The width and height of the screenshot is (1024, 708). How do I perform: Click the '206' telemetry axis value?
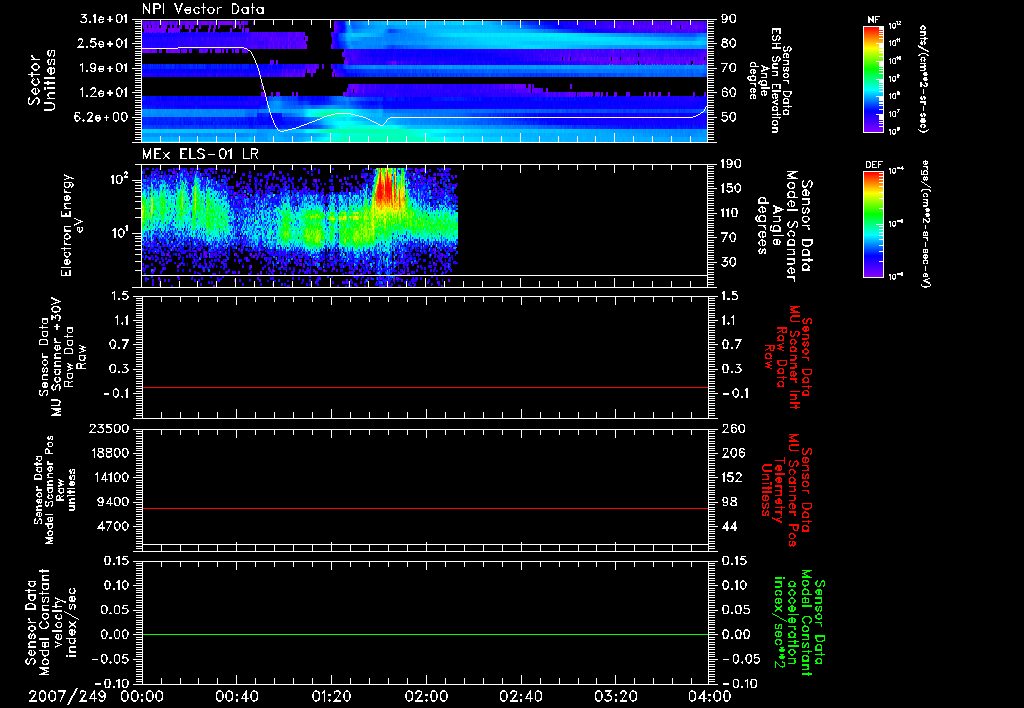(x=731, y=453)
